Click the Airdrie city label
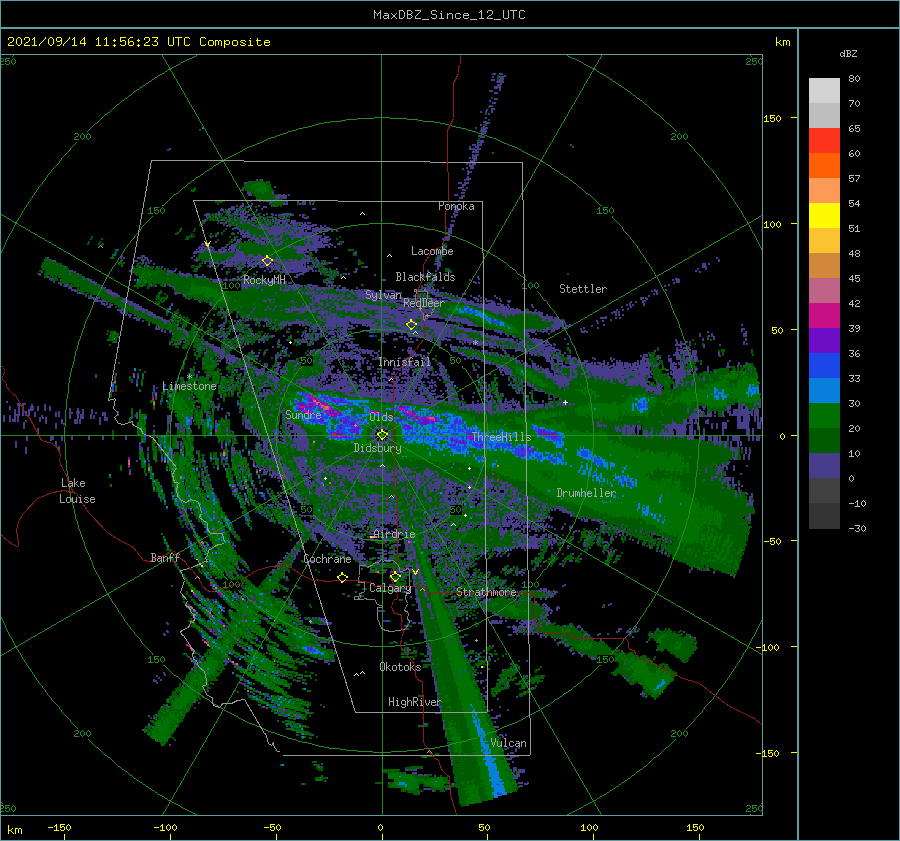 [394, 534]
